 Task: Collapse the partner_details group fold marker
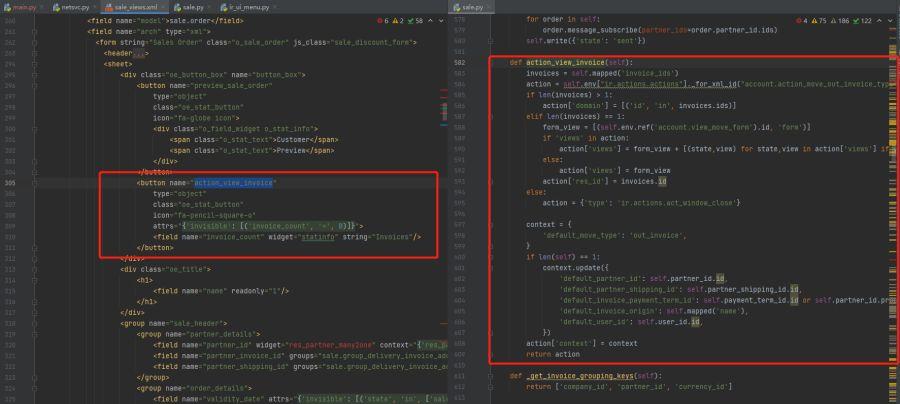pos(34,334)
